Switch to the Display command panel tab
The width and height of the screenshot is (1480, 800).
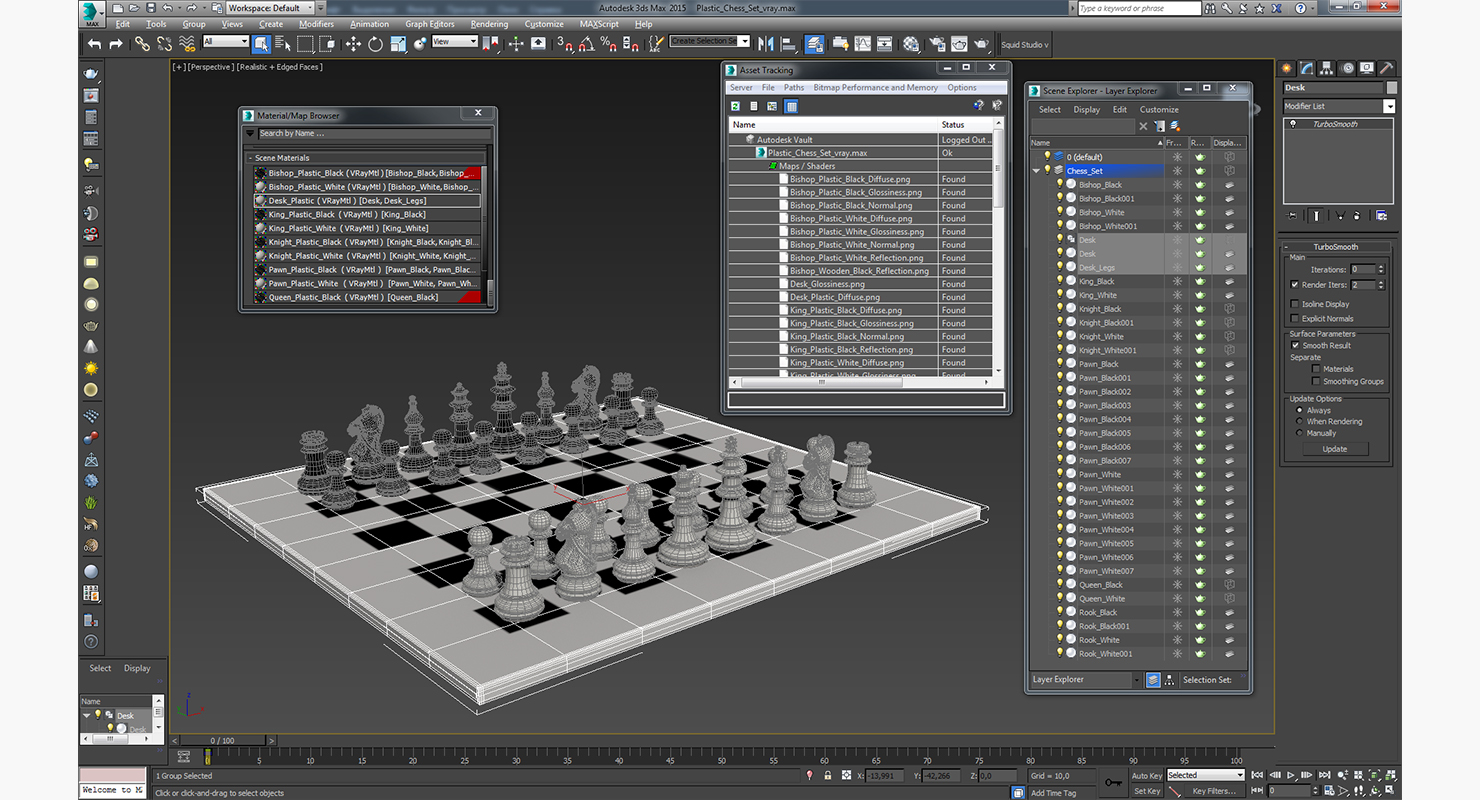pyautogui.click(x=1367, y=68)
